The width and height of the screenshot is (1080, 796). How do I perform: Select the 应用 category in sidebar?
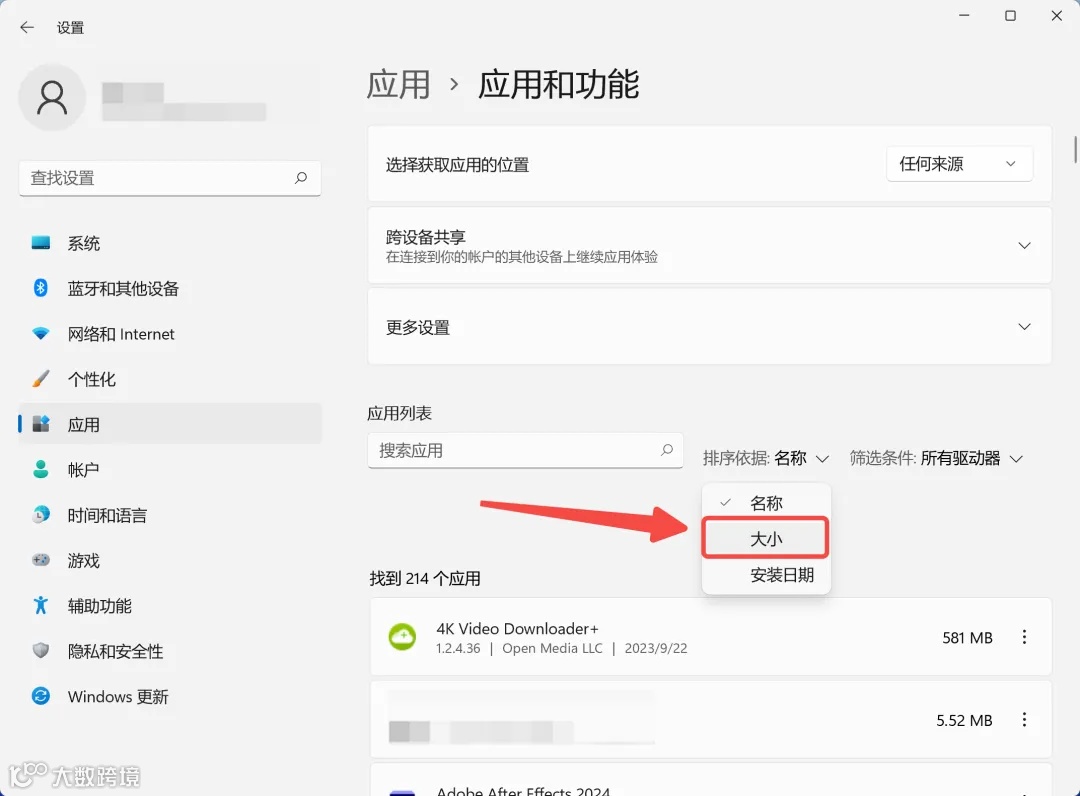[169, 424]
